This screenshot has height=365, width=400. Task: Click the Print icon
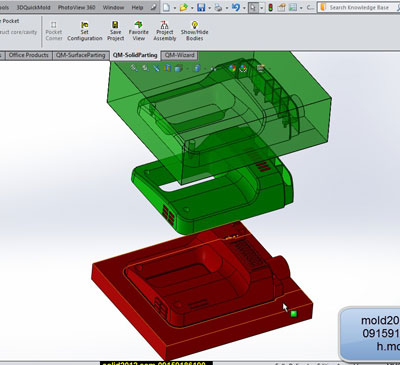[x=218, y=7]
